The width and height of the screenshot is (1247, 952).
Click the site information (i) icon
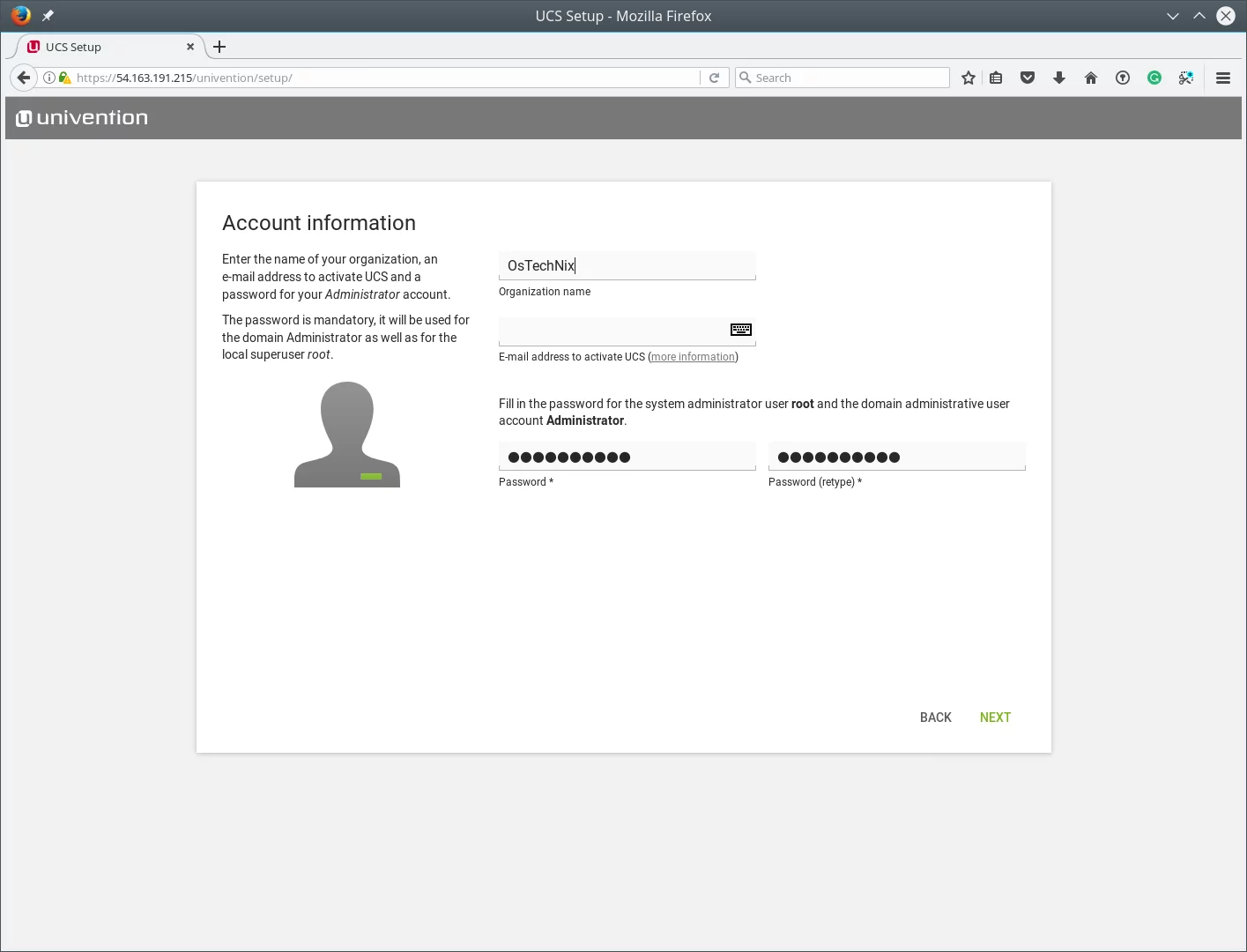pyautogui.click(x=49, y=78)
